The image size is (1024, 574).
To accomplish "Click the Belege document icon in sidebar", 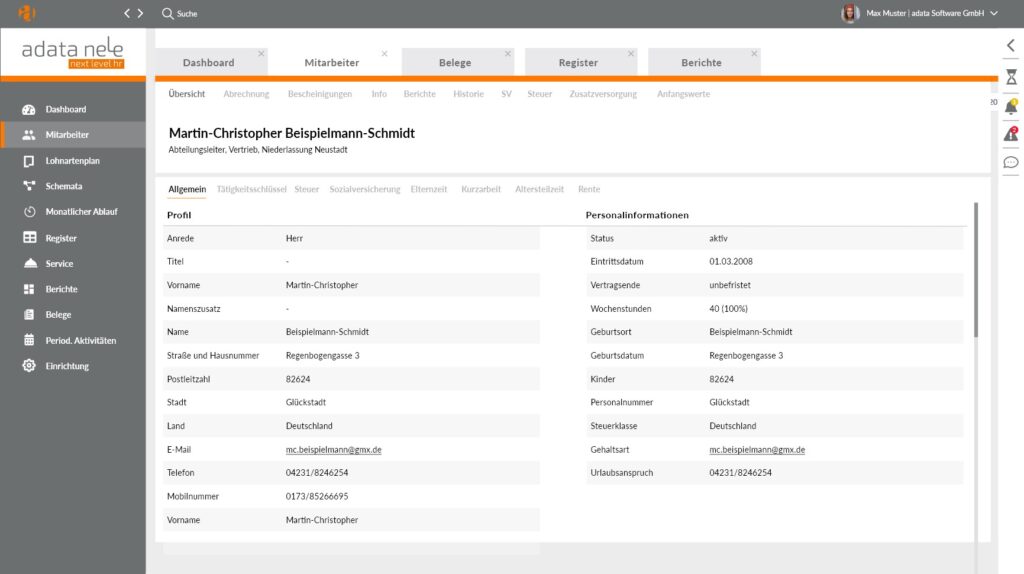I will tap(29, 315).
